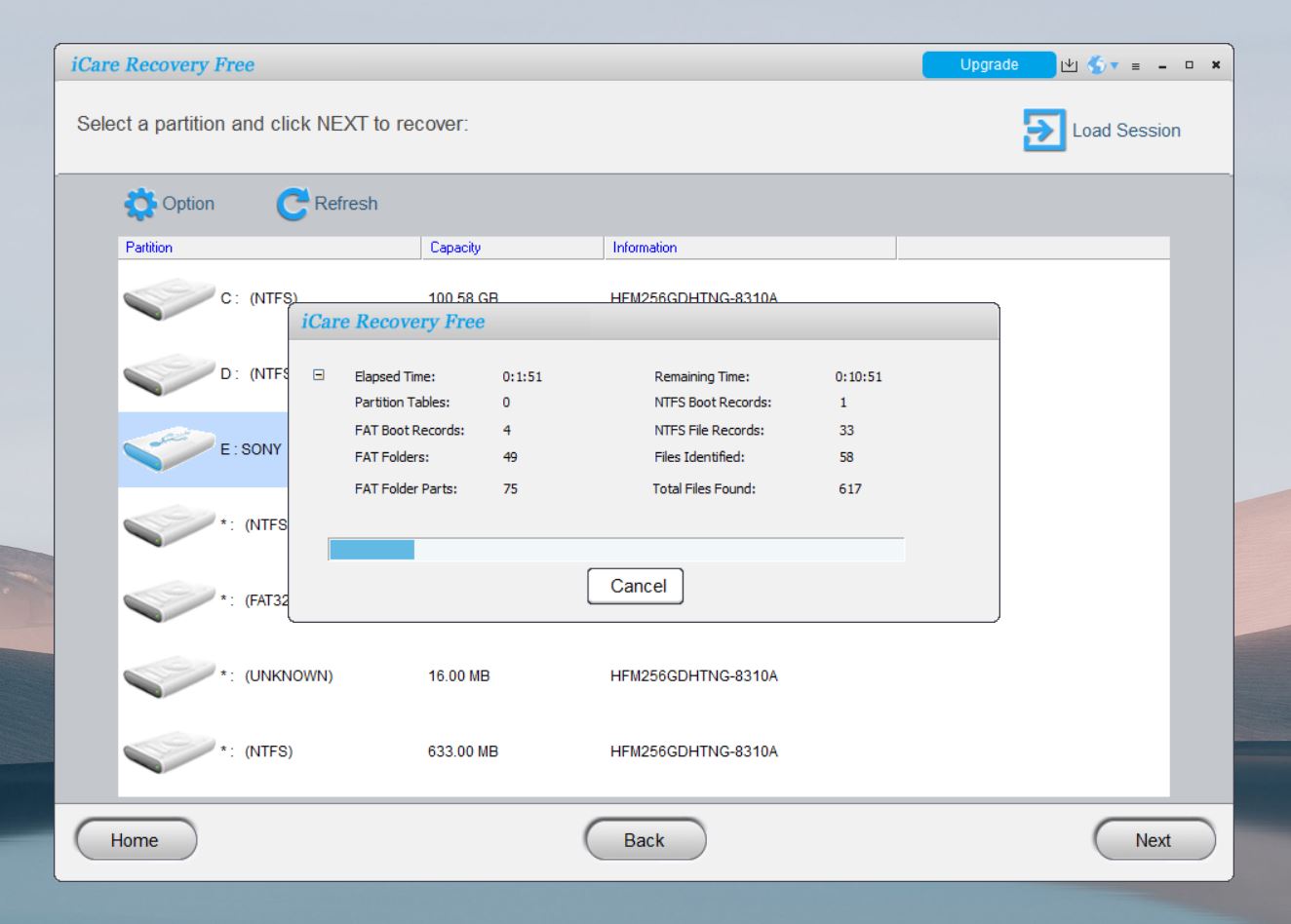
Task: Go Back to the previous step
Action: (x=645, y=840)
